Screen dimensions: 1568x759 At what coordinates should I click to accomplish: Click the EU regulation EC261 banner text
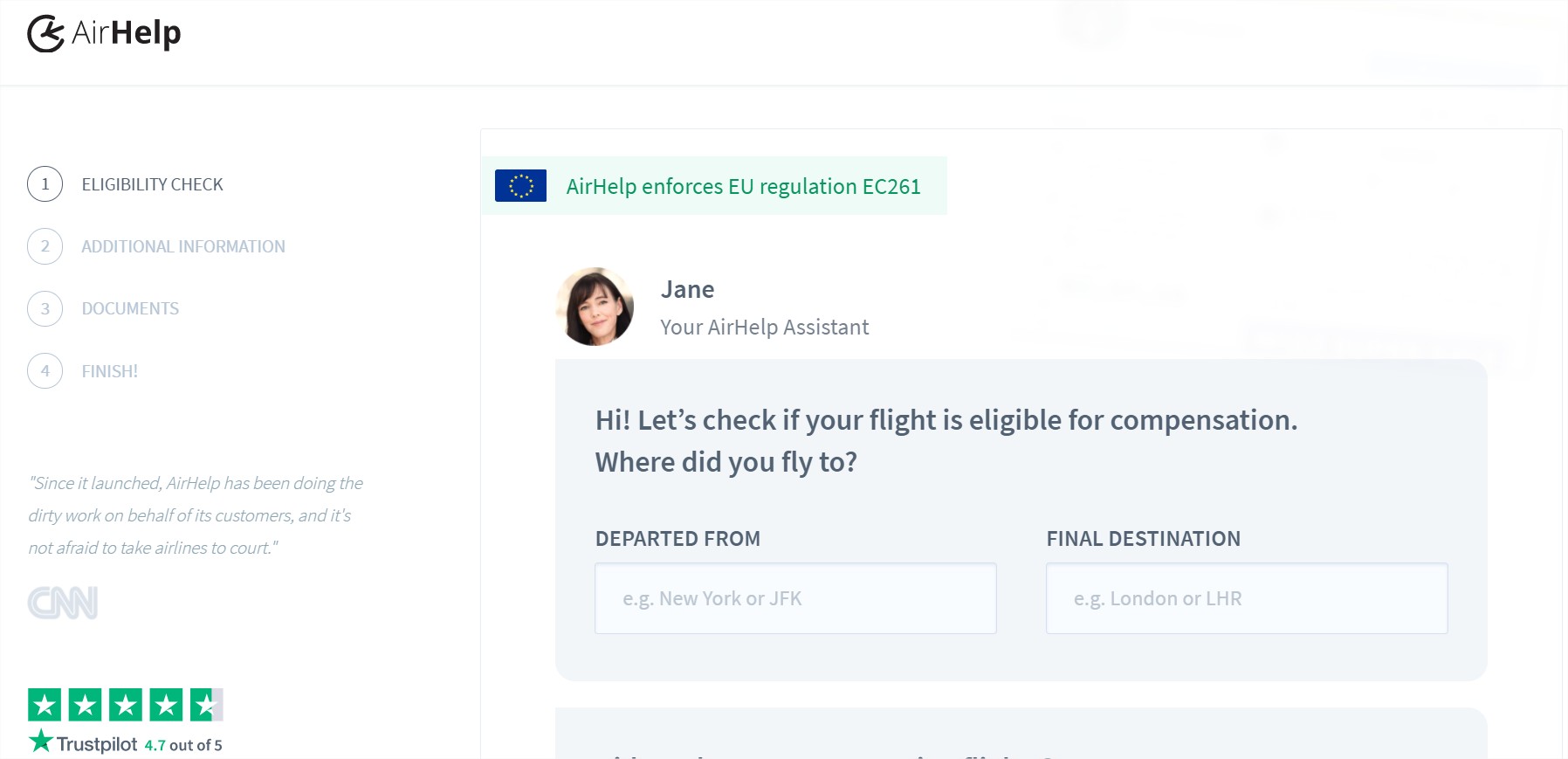pyautogui.click(x=743, y=186)
